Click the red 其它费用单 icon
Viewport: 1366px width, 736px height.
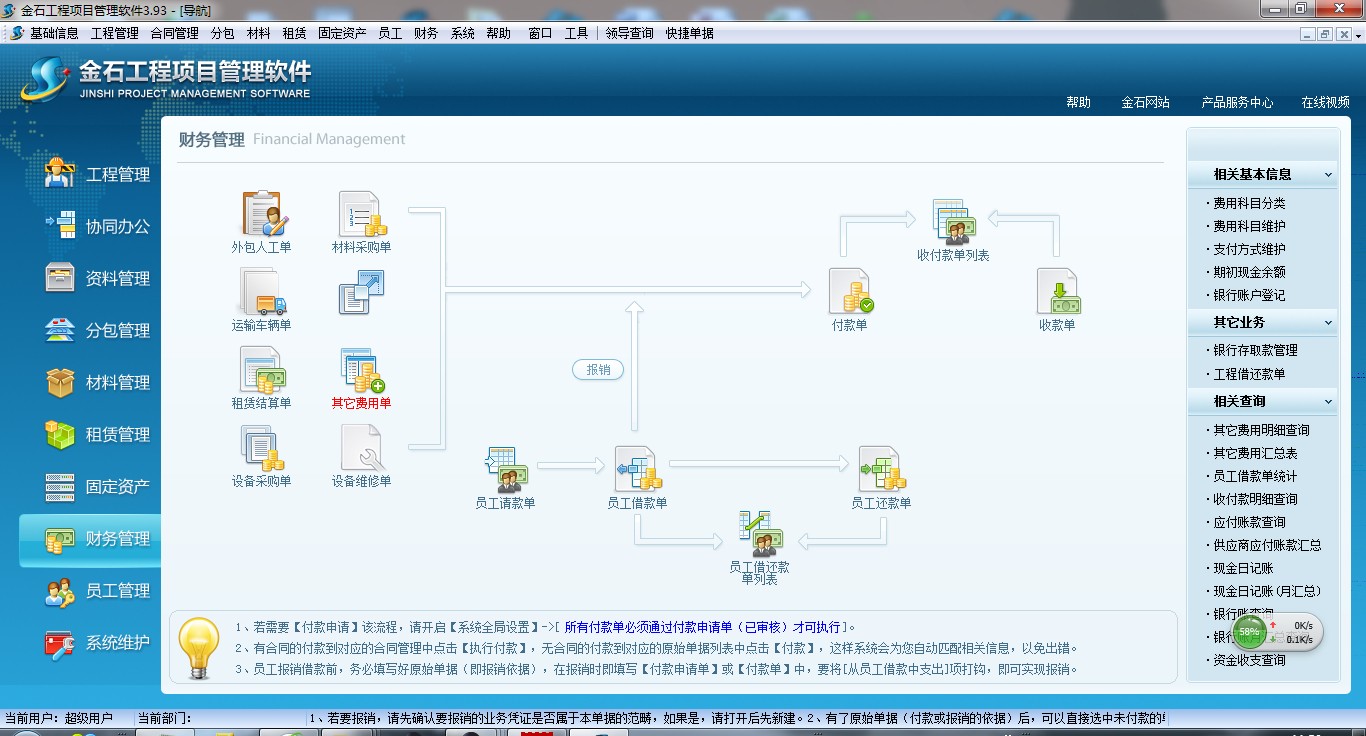(362, 369)
